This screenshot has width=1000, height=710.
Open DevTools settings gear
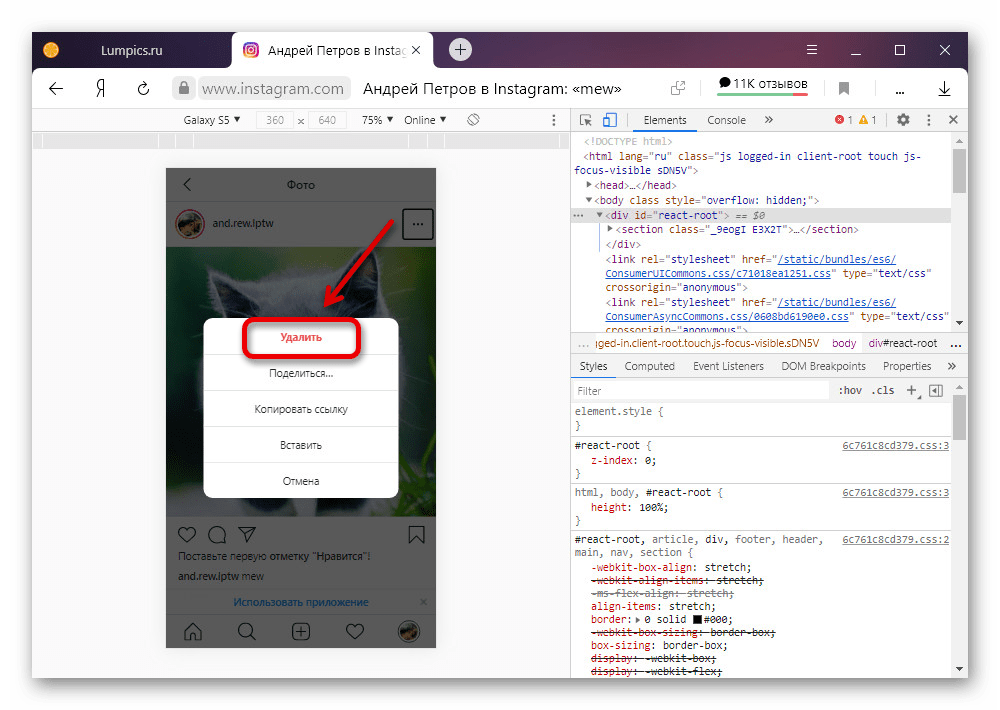pyautogui.click(x=903, y=120)
